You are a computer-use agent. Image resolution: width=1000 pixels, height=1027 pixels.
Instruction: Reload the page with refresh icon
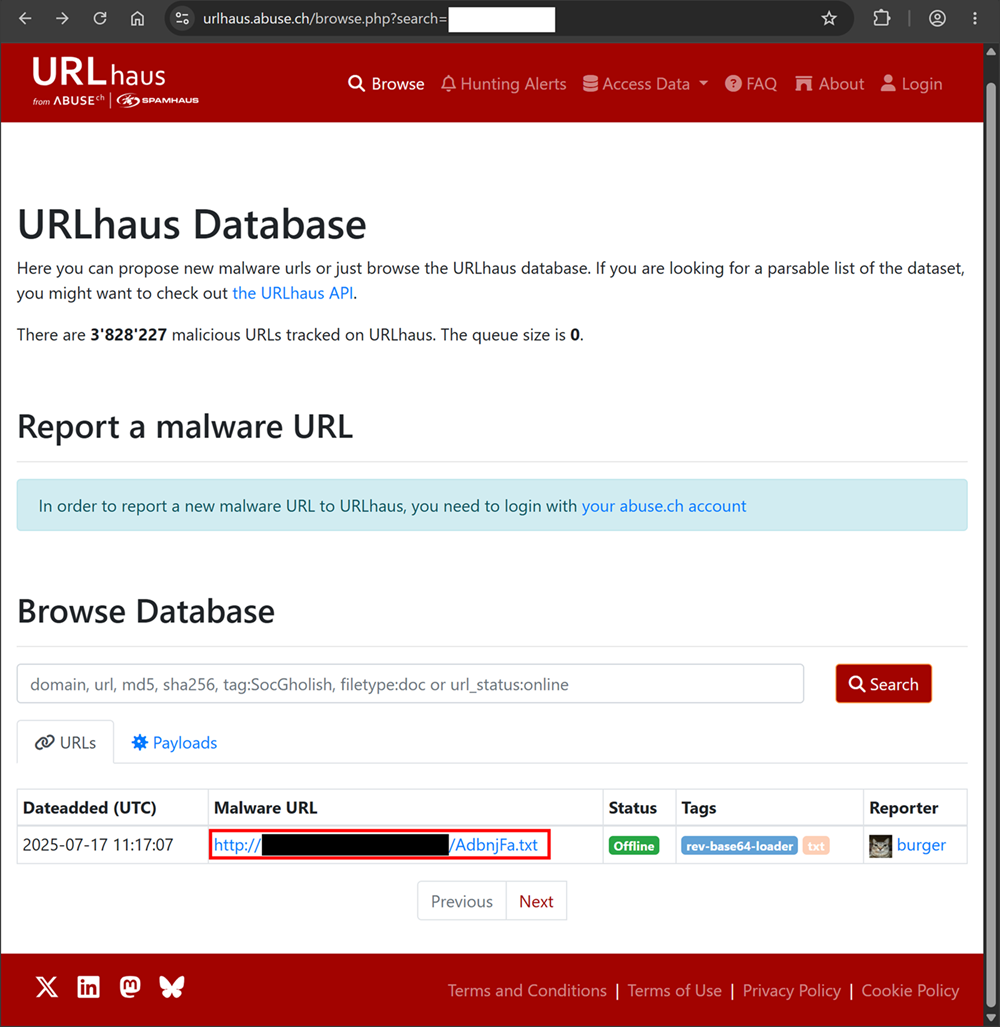click(100, 18)
